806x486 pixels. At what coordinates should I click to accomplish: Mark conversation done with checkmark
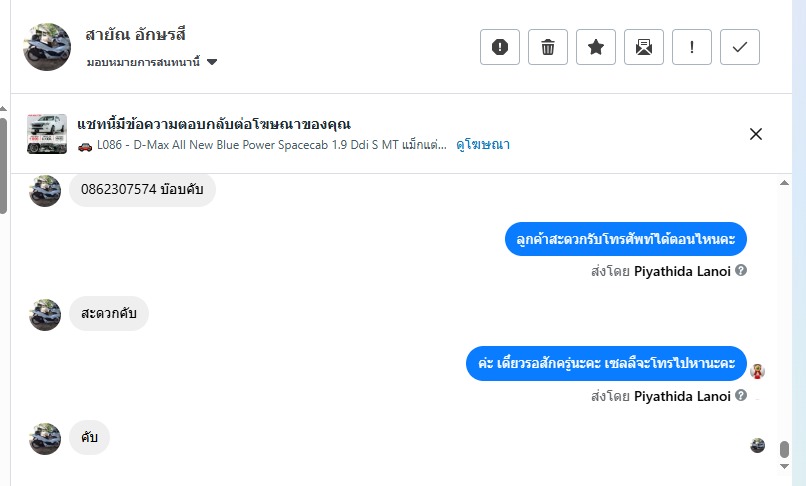coord(740,47)
